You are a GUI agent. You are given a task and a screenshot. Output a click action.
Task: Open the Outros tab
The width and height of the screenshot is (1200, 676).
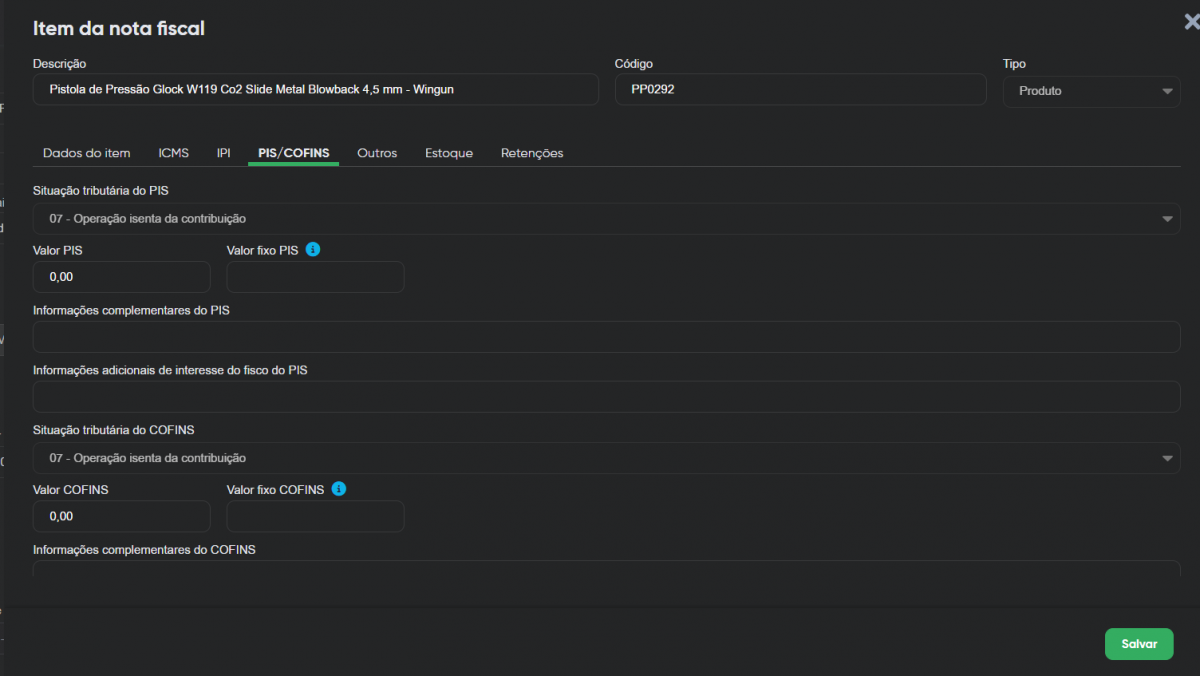click(377, 153)
